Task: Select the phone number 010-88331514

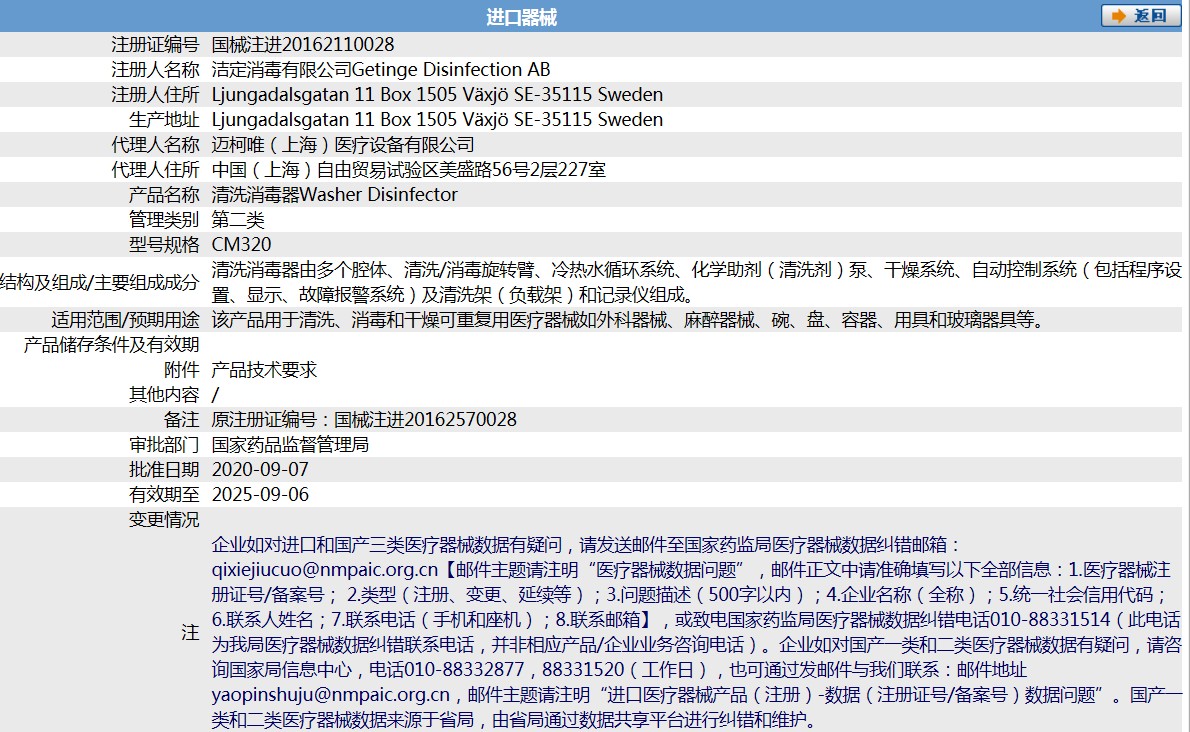Action: (x=1050, y=620)
